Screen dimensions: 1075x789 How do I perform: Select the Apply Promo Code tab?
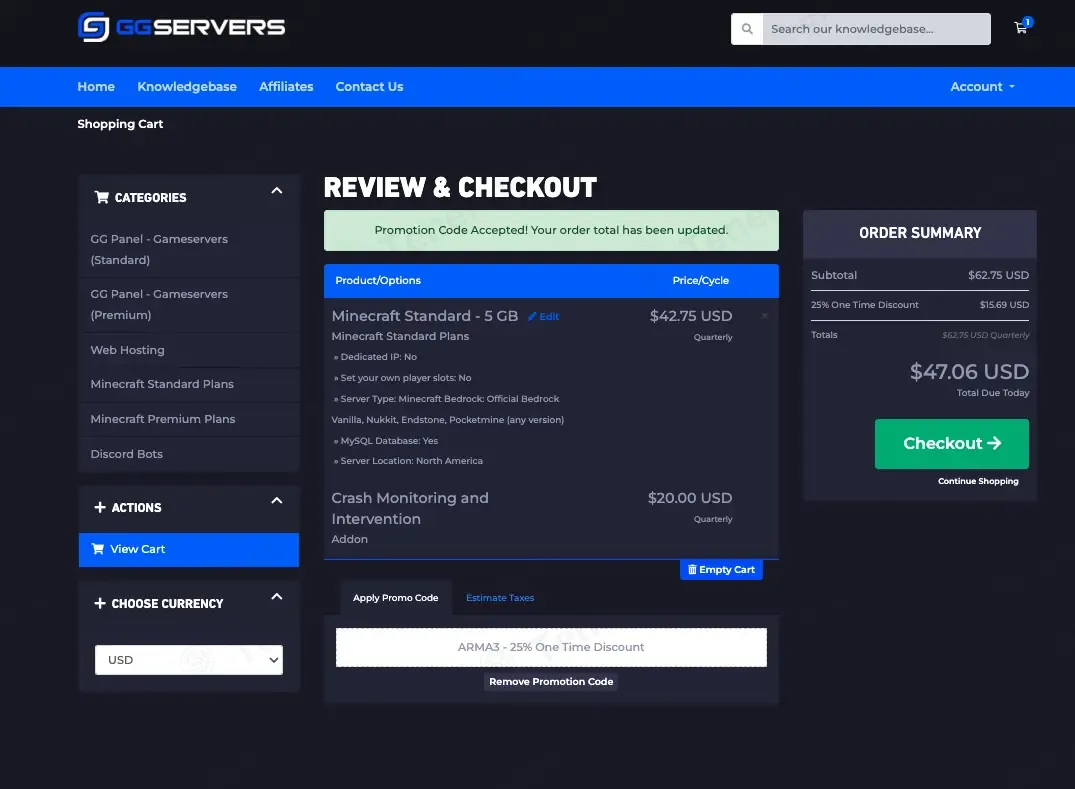click(x=396, y=598)
